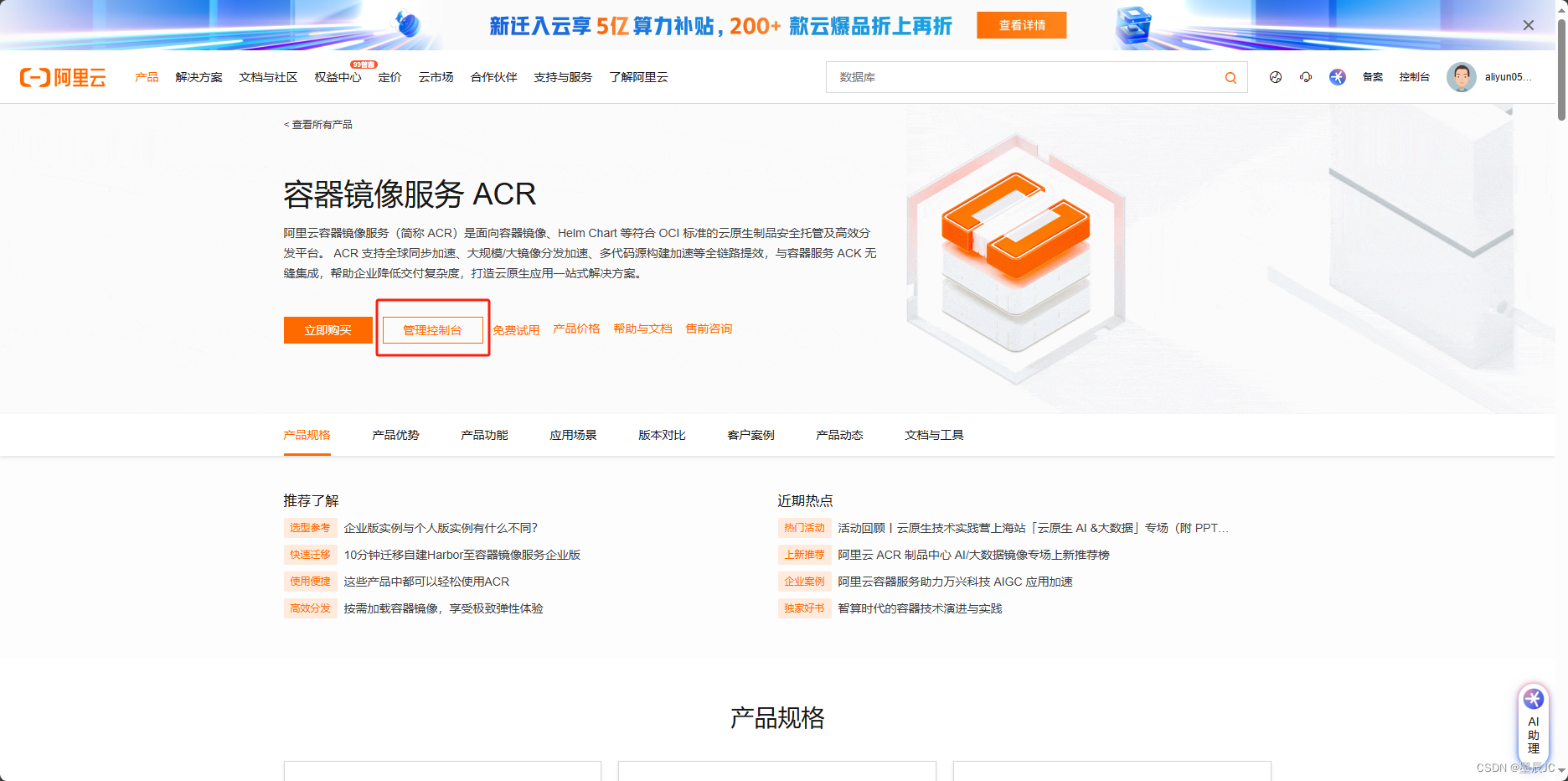Open 这些产品中都可以轻松使用ACR link
Viewport: 1568px width, 781px height.
(426, 582)
